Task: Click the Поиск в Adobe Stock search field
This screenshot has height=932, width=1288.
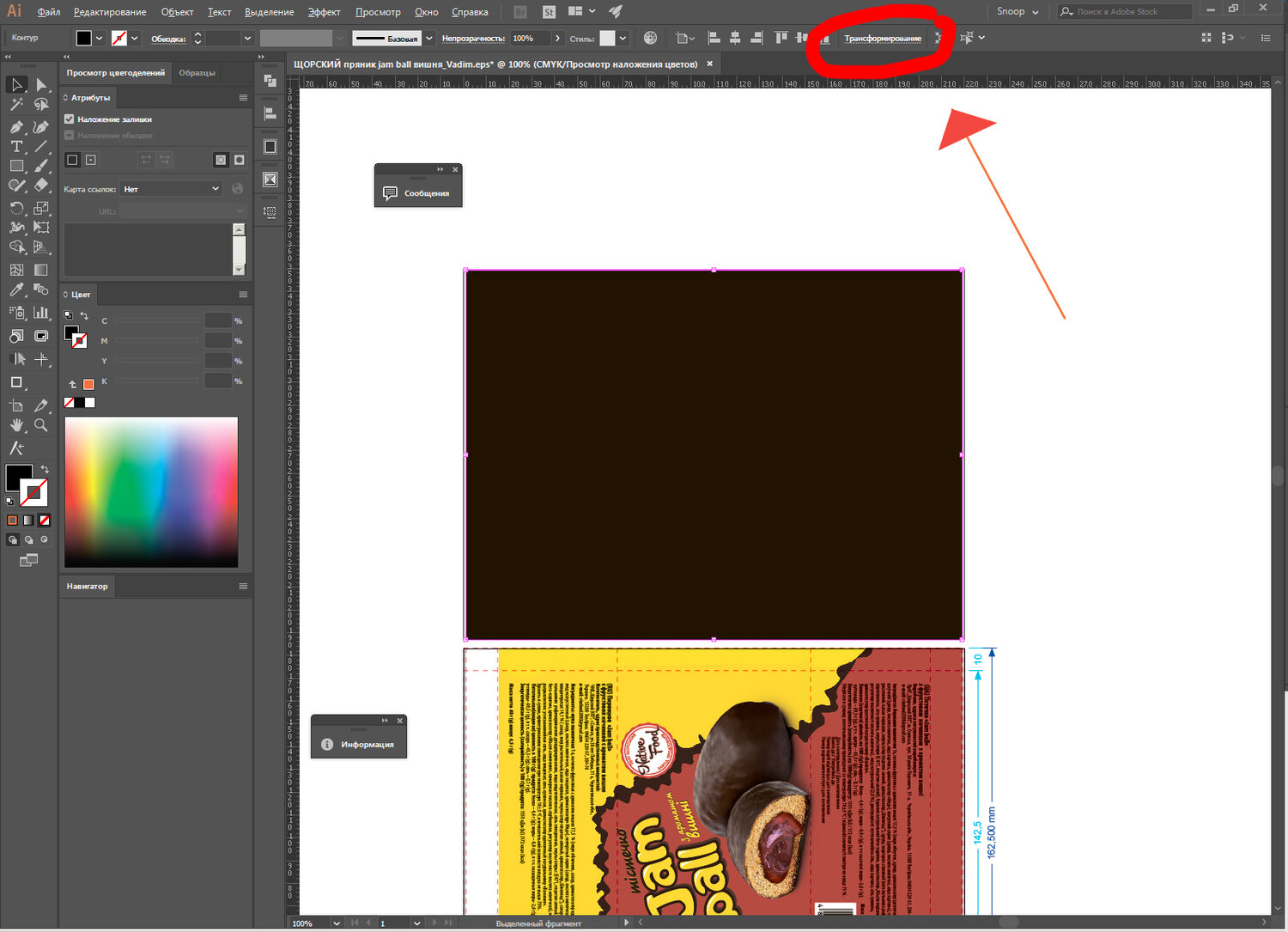Action: pos(1126,11)
